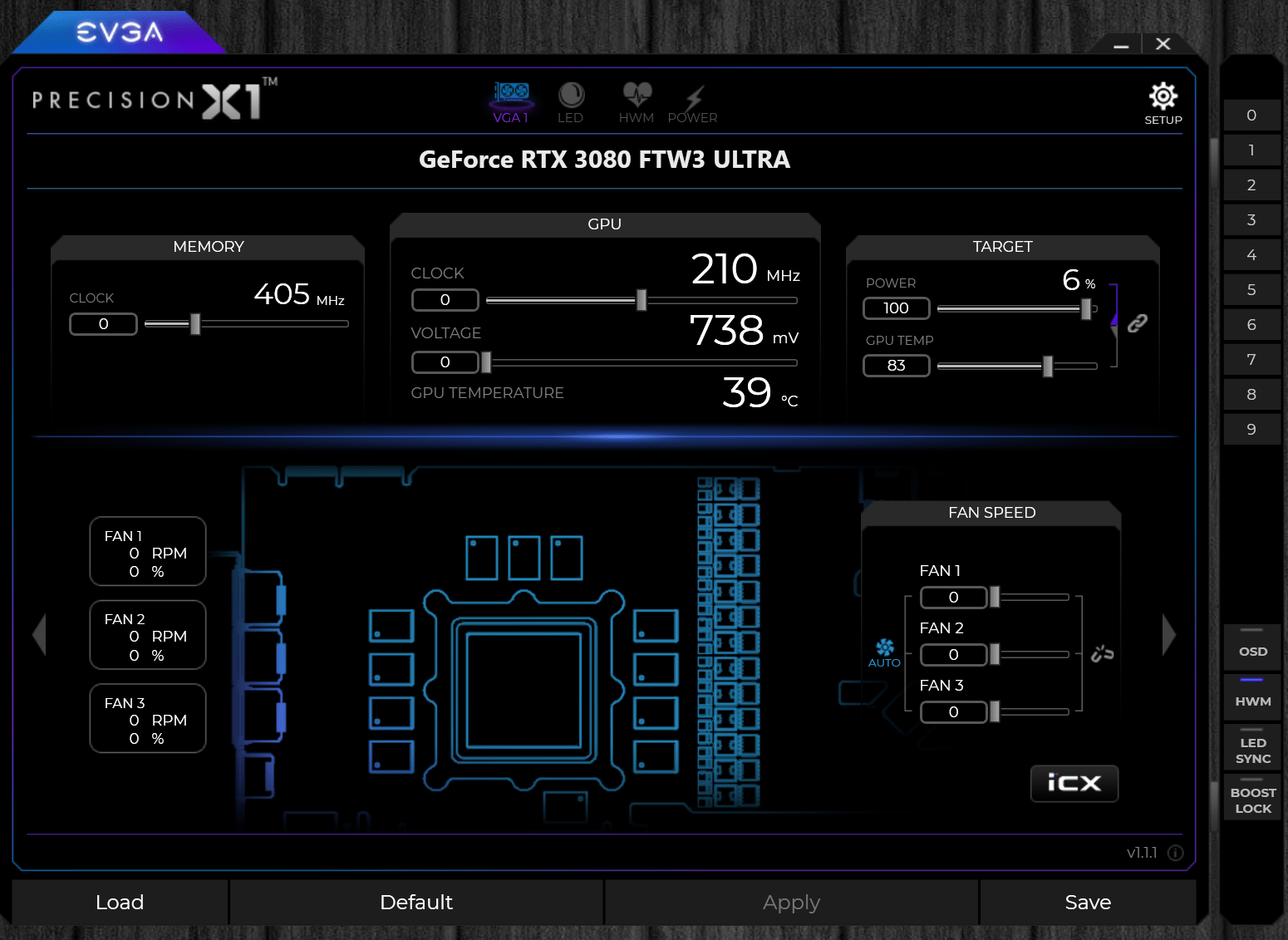Screen dimensions: 1288x940
Task: Open the LED lighting panel
Action: click(571, 101)
